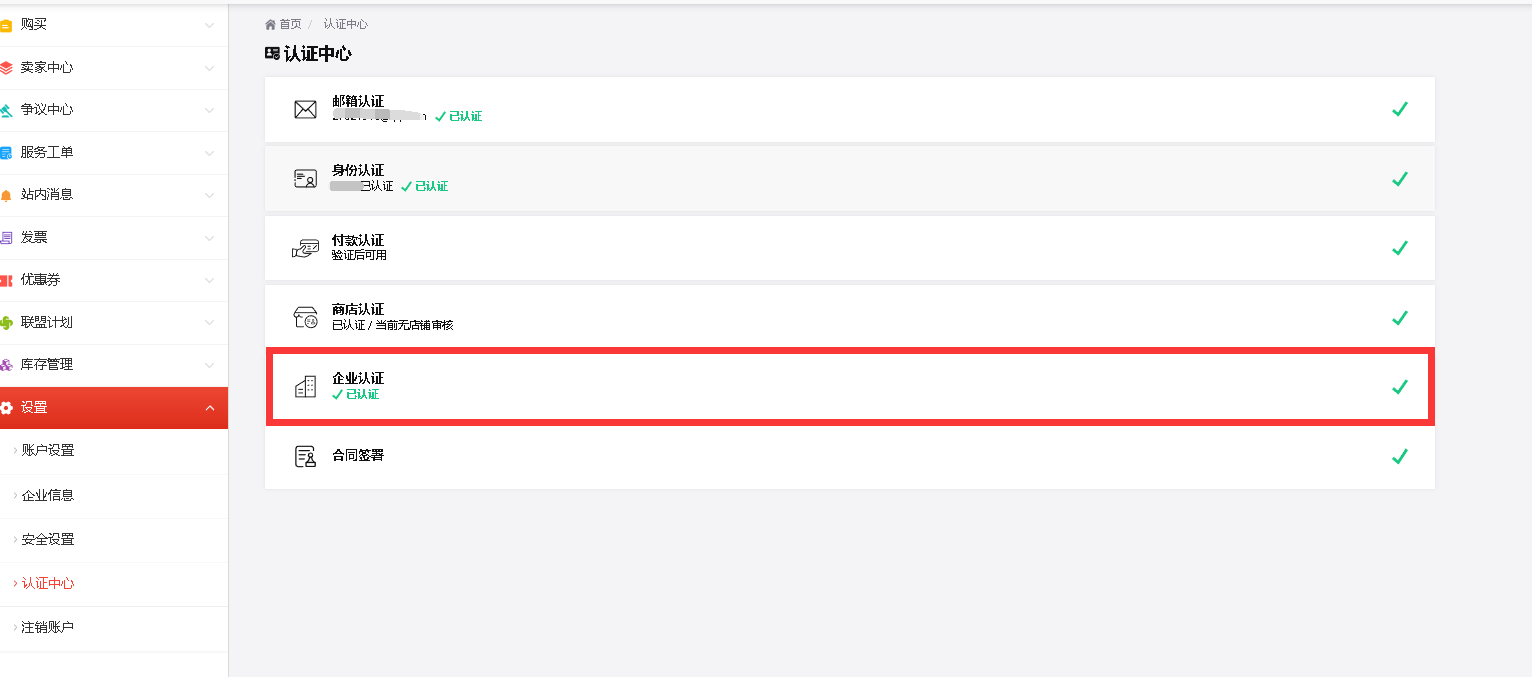Viewport: 1532px width, 677px height.
Task: Click the 联盟计划 icon
Action: (6, 323)
